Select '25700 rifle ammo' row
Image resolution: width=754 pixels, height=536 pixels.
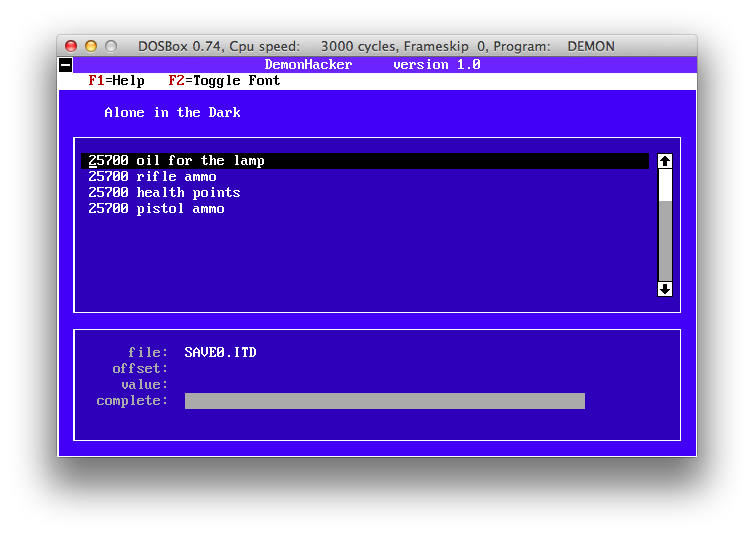(152, 177)
